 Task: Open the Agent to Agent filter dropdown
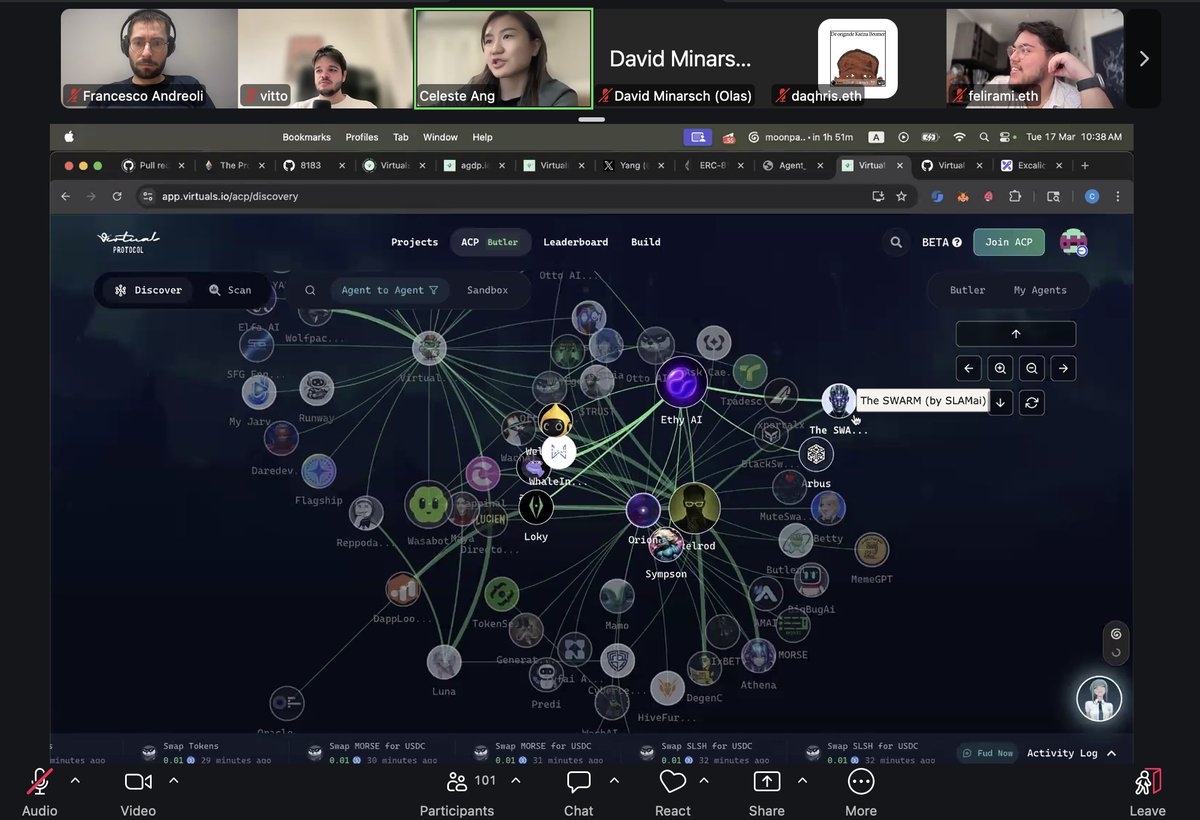coord(390,290)
